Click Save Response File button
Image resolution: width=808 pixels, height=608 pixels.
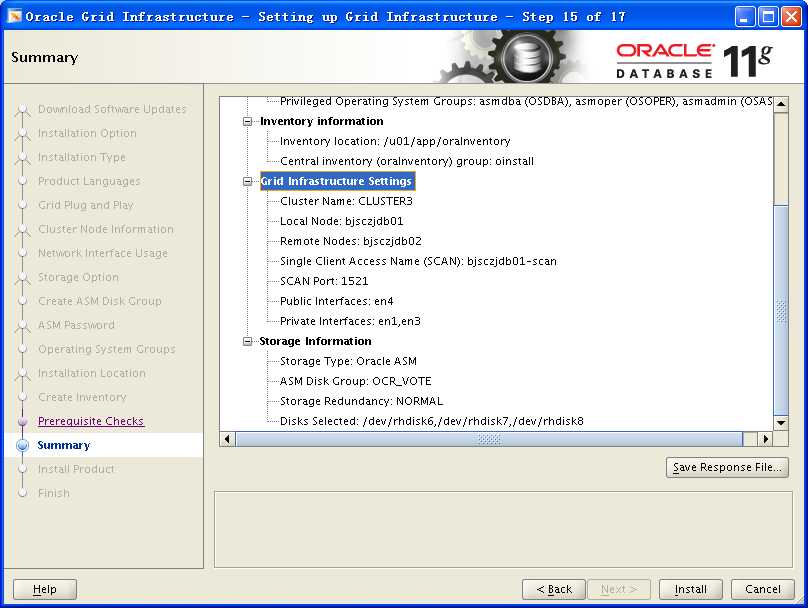727,467
